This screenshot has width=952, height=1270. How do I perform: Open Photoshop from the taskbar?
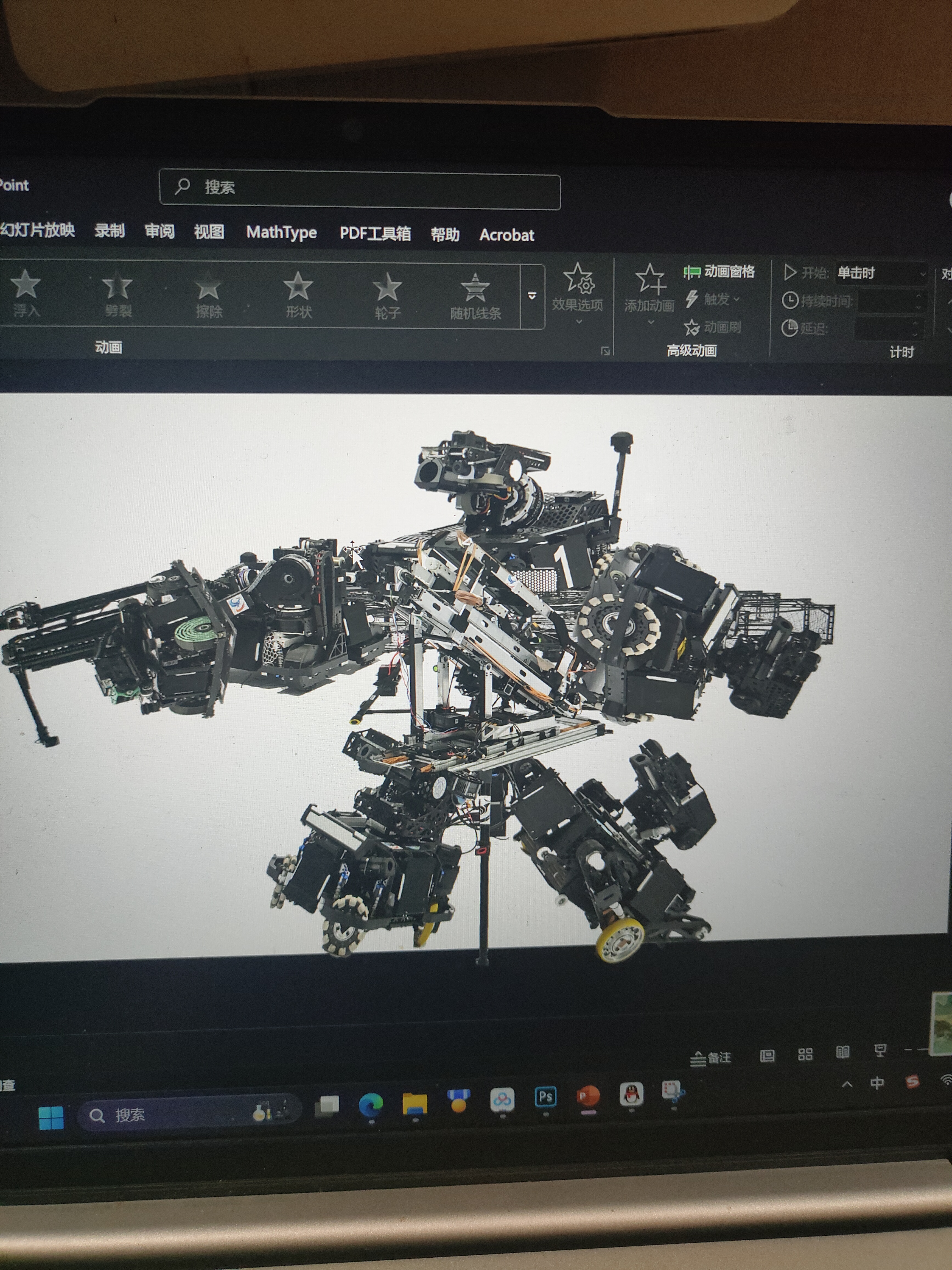pos(545,1098)
